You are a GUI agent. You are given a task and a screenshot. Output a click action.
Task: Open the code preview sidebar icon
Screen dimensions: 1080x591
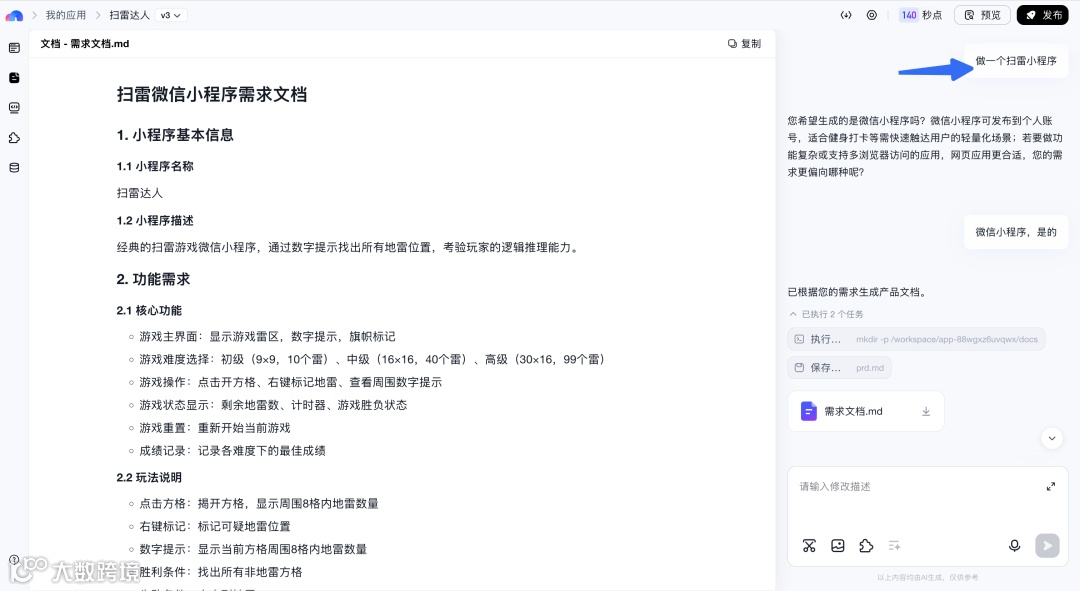(14, 107)
